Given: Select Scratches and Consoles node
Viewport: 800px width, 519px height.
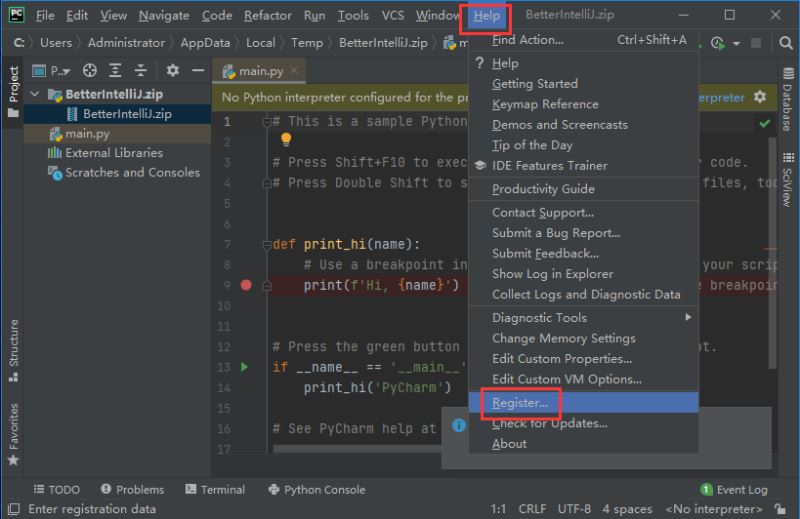Looking at the screenshot, I should [x=123, y=172].
